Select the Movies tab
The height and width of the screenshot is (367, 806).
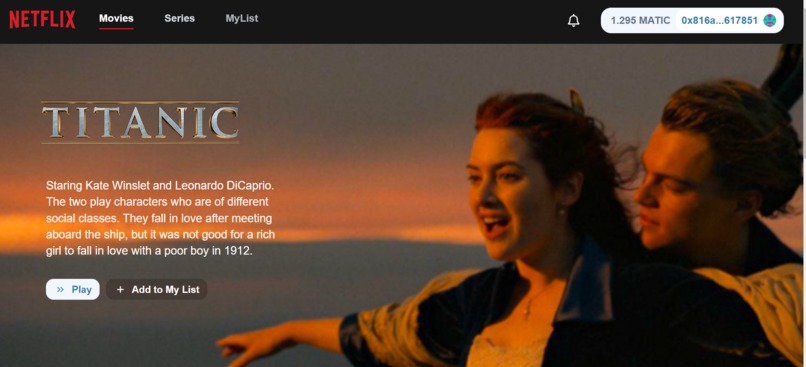[116, 19]
